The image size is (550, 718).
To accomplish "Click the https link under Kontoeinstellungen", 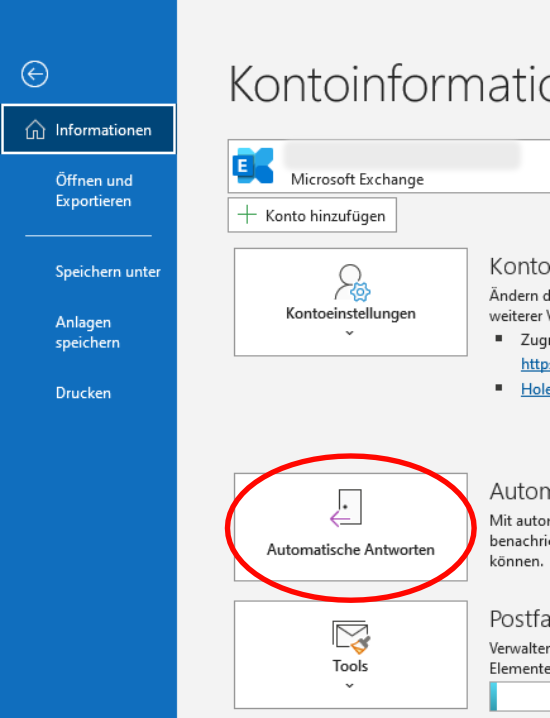I will [x=535, y=364].
